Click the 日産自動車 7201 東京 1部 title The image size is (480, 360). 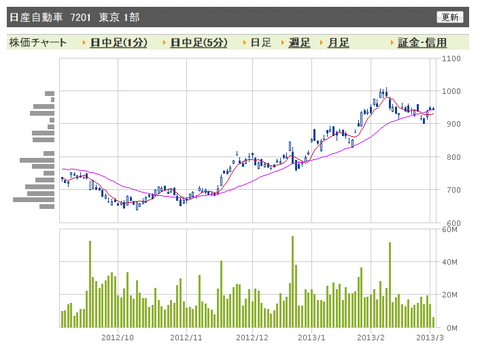point(74,17)
